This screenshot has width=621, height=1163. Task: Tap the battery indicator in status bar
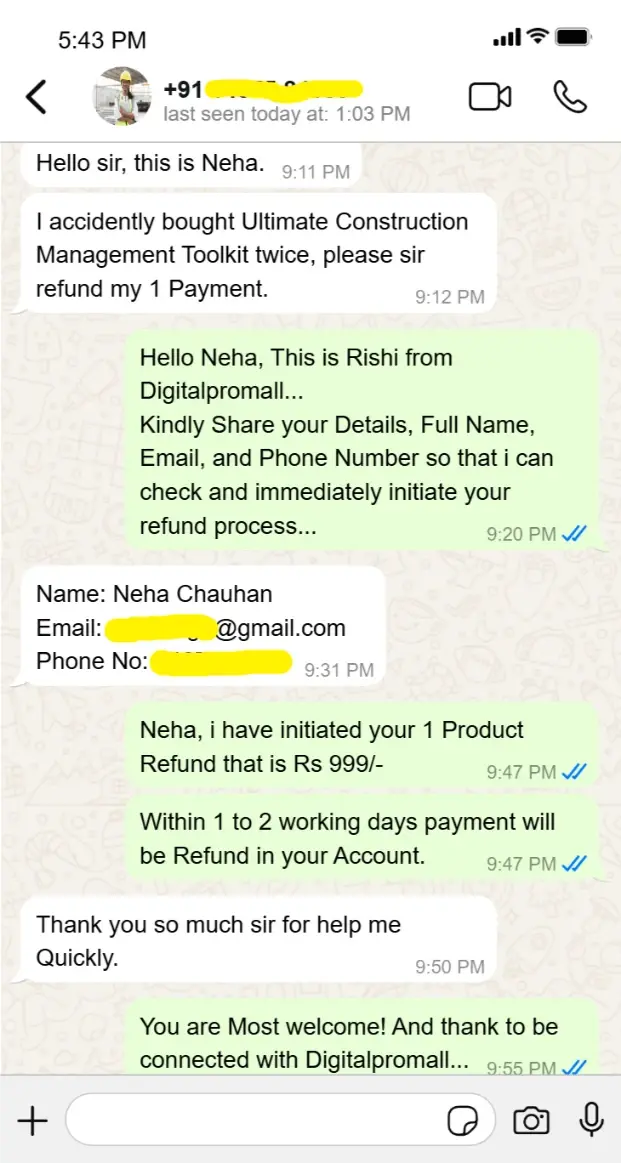573,36
